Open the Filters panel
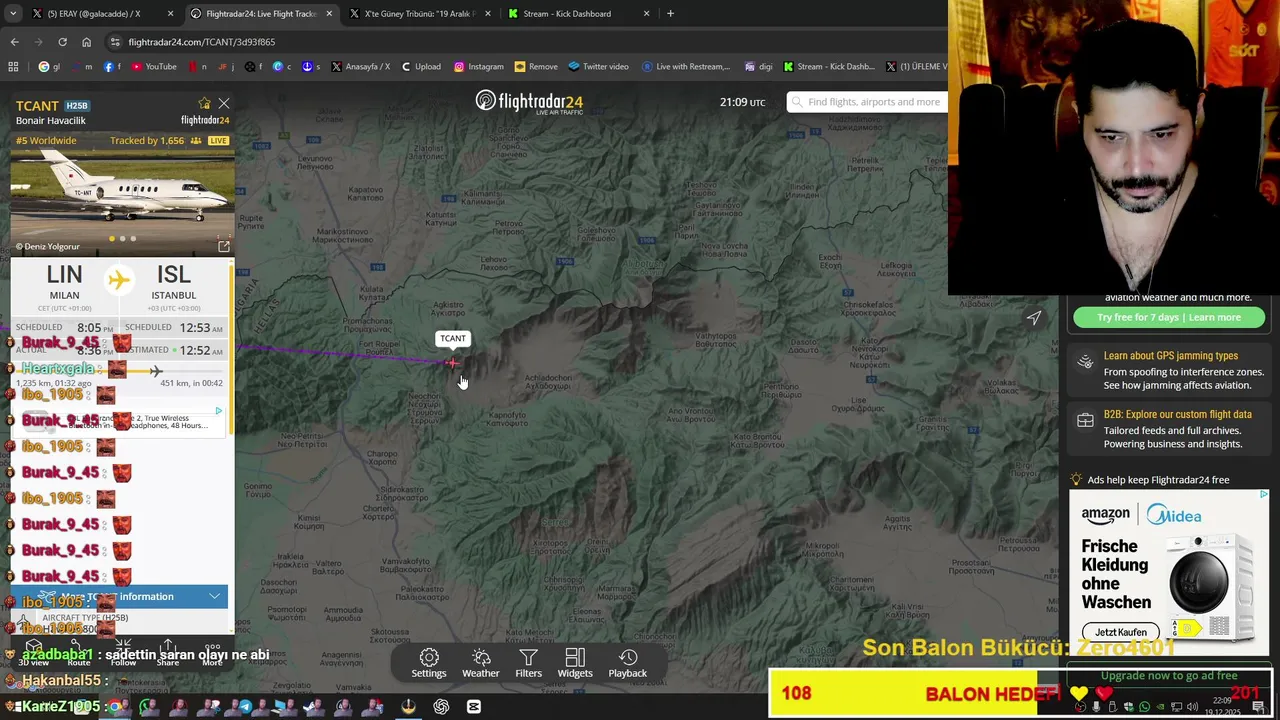1280x720 pixels. [x=528, y=663]
